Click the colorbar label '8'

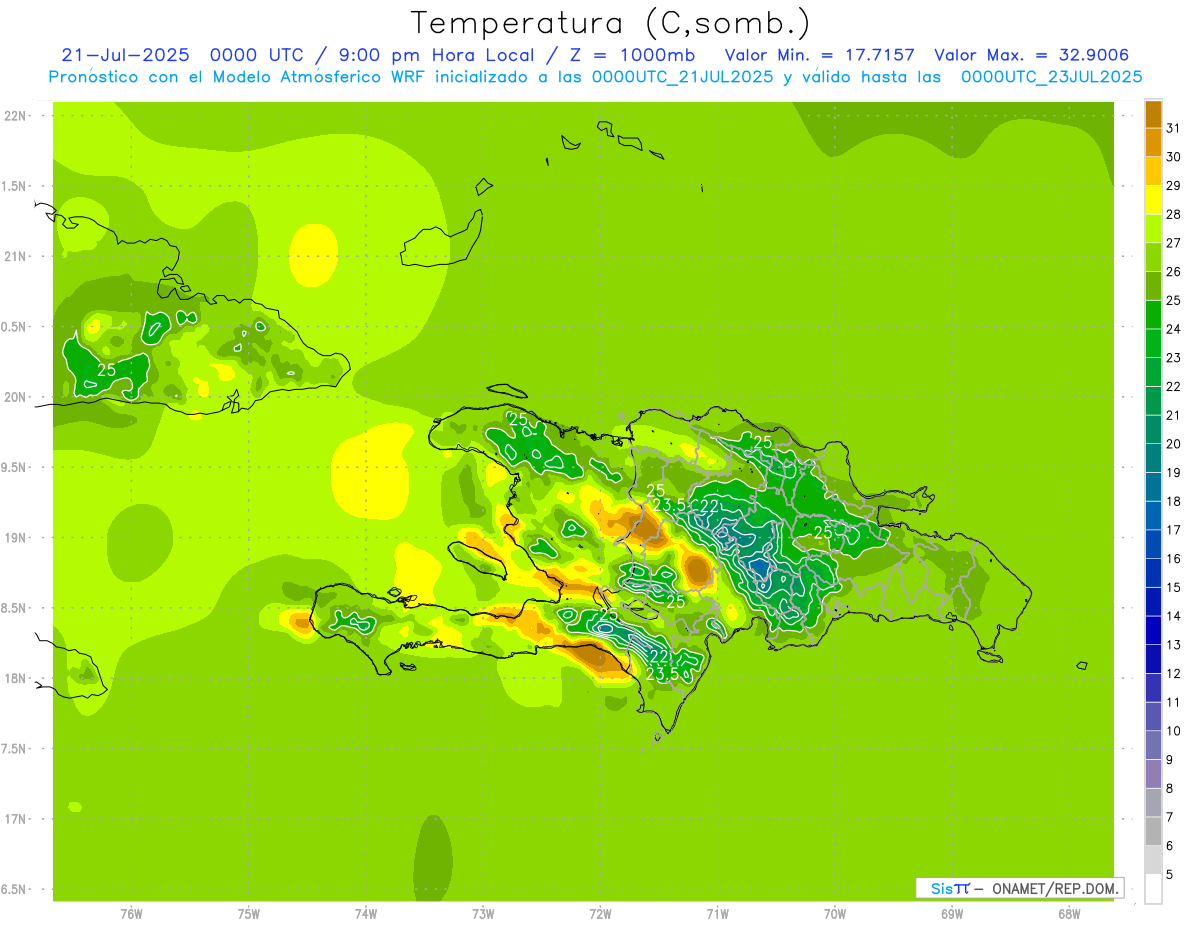(x=1170, y=788)
